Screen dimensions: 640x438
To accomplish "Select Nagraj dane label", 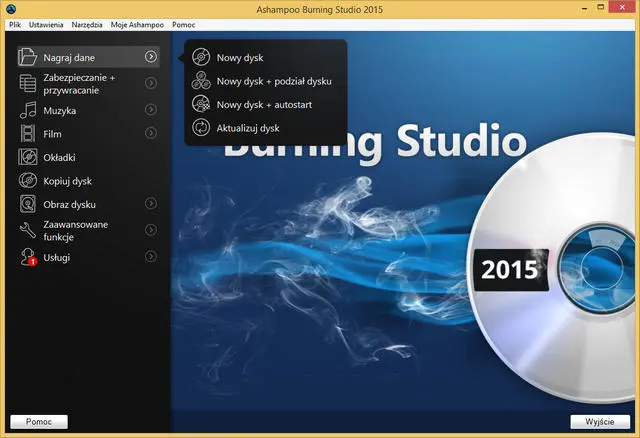I will (x=69, y=58).
